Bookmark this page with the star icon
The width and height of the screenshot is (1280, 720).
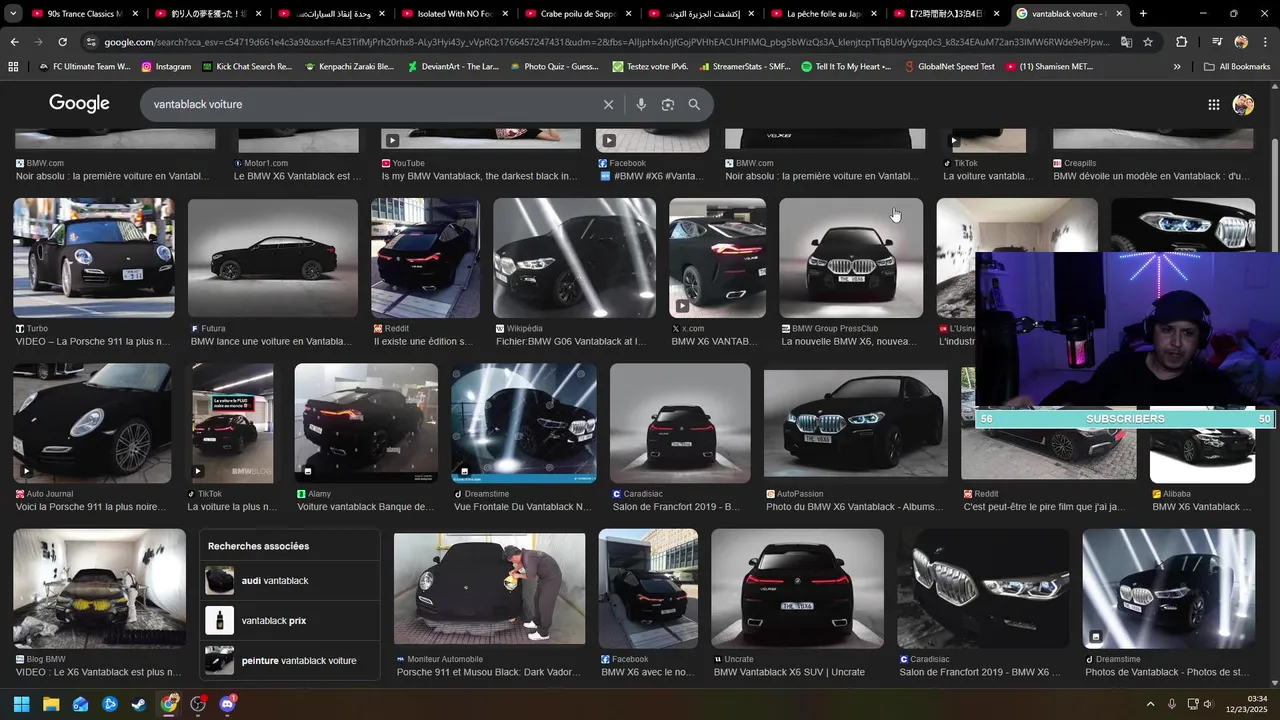(1148, 42)
